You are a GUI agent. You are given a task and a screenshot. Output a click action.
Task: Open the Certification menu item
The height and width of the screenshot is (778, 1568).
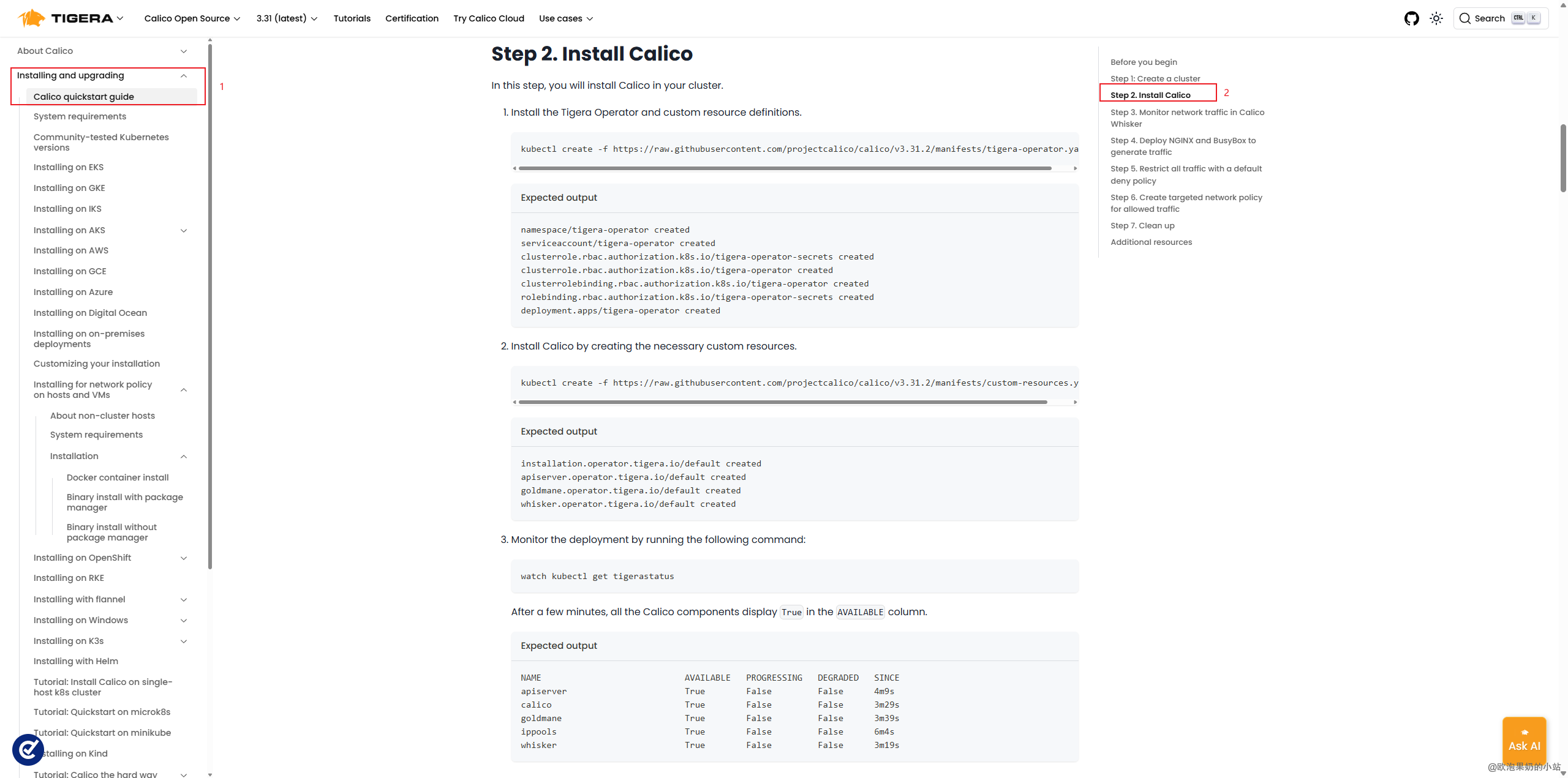(412, 18)
